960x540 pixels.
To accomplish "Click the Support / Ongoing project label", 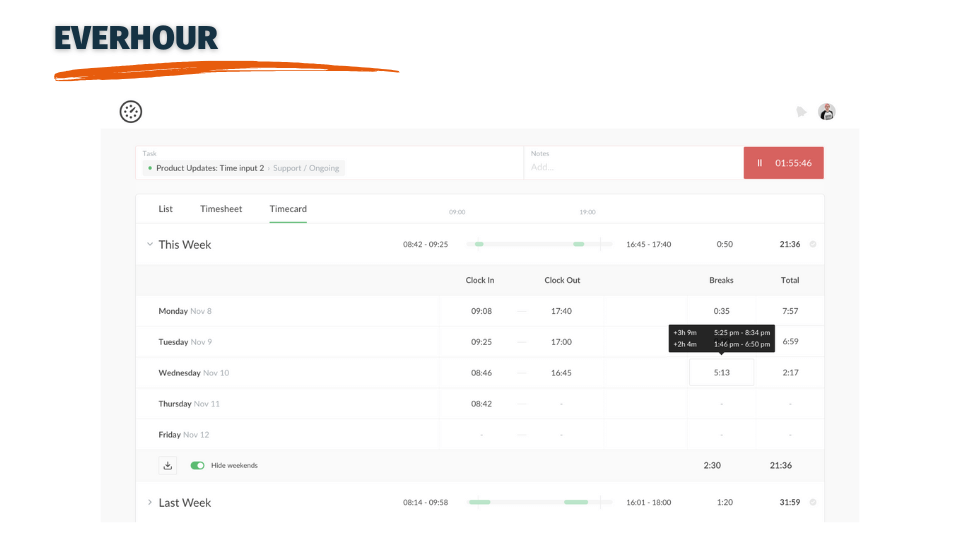I will point(306,168).
